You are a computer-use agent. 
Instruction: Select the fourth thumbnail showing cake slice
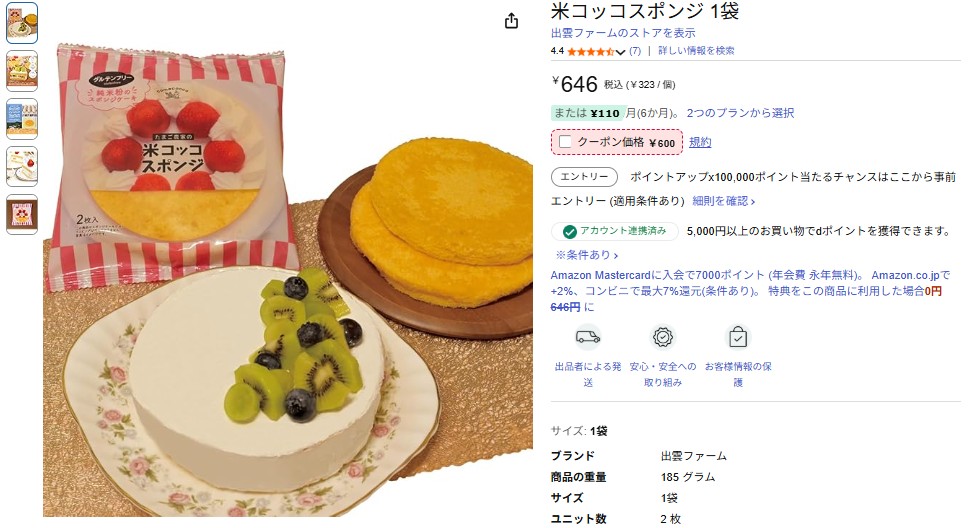point(22,167)
